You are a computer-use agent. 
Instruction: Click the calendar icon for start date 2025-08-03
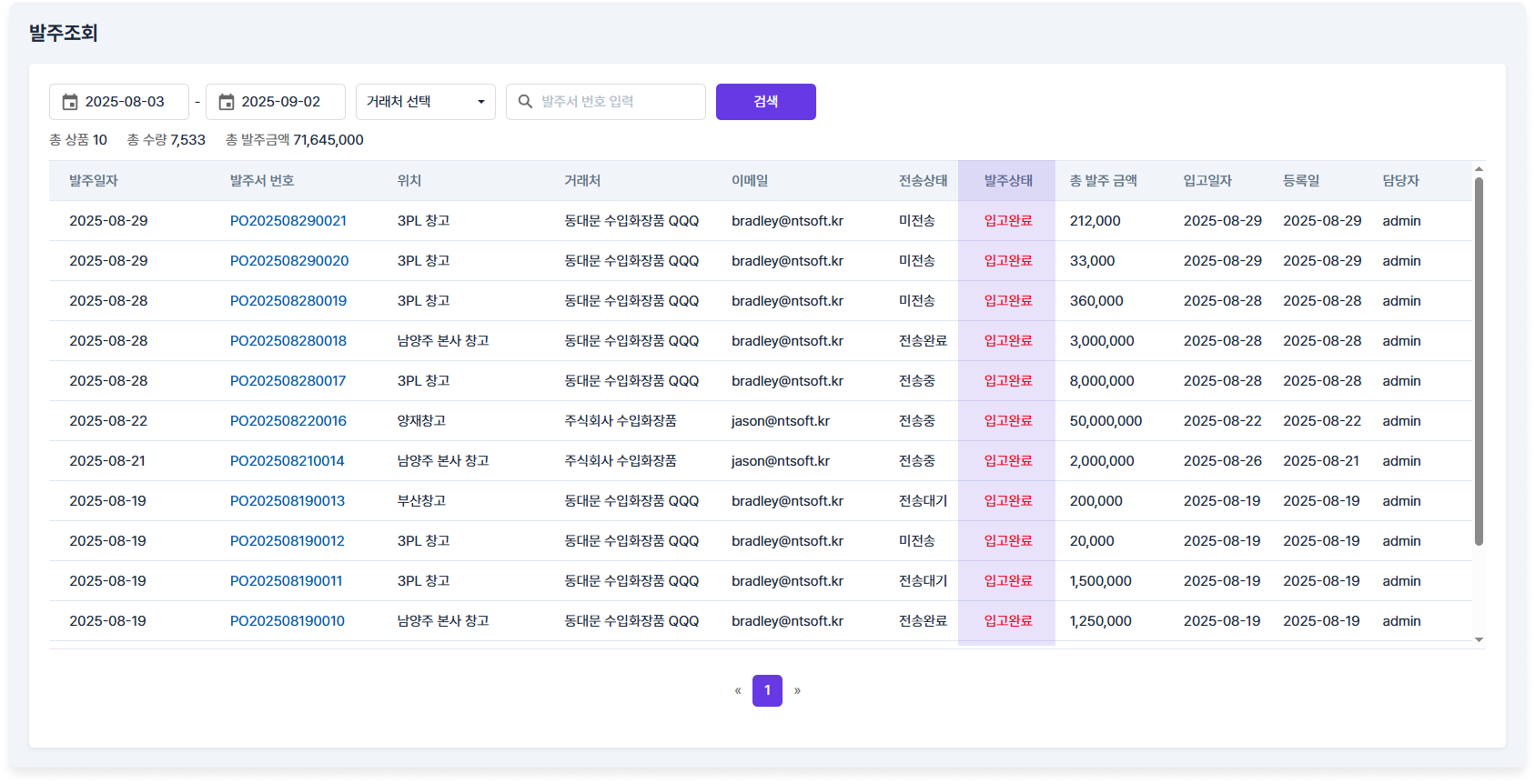pyautogui.click(x=70, y=102)
